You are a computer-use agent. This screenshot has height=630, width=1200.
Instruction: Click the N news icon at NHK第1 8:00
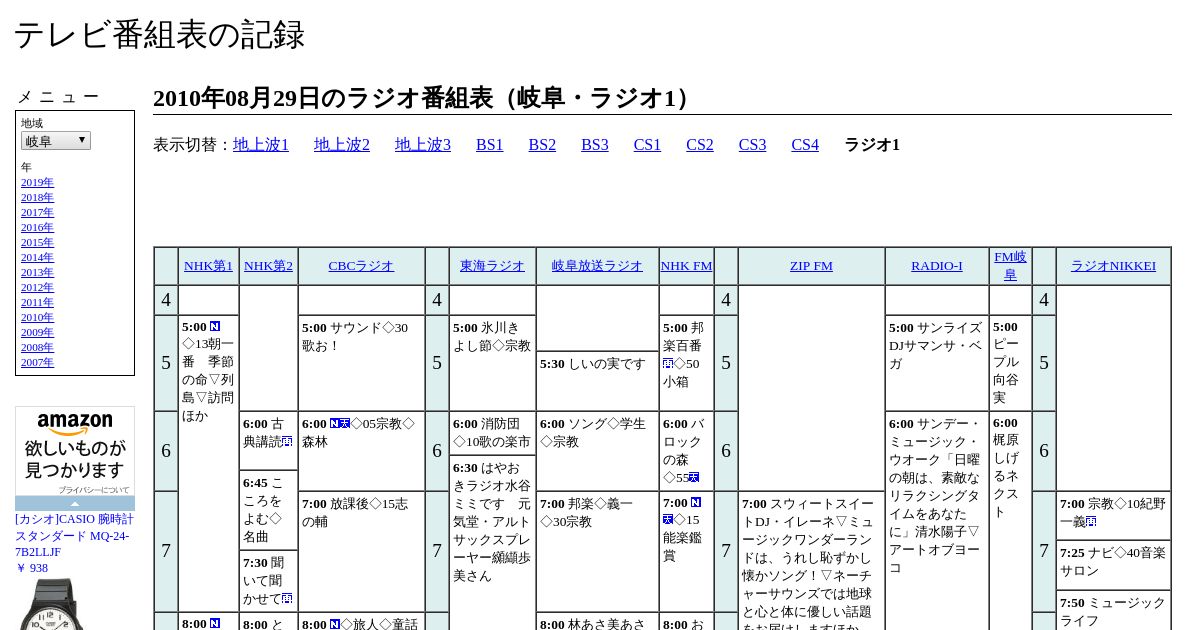[215, 624]
